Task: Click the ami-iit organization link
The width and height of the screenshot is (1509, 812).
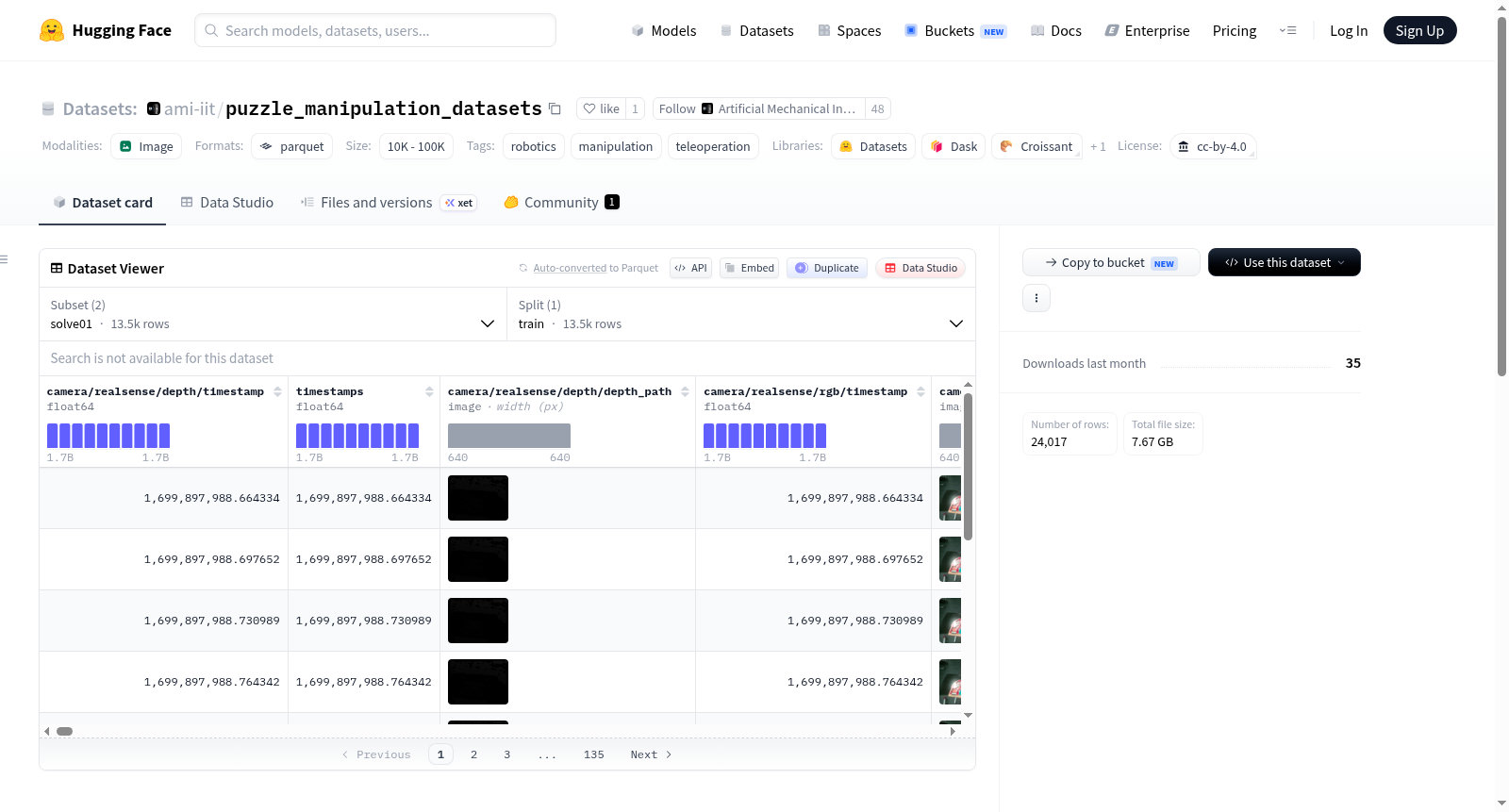Action: coord(190,108)
